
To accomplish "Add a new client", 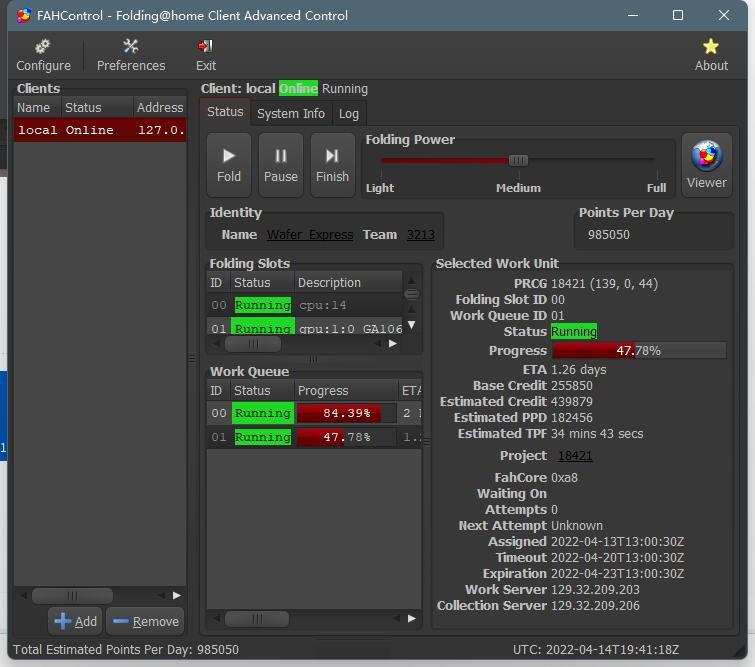I will click(75, 621).
